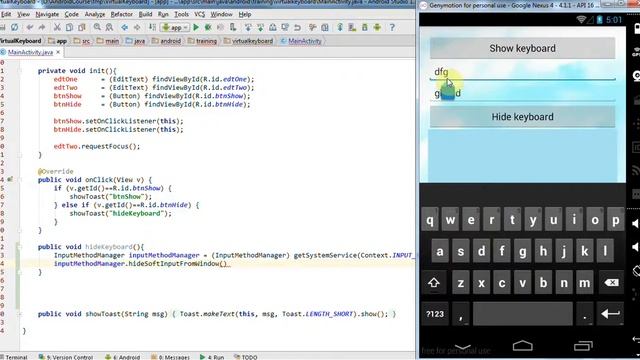The width and height of the screenshot is (640, 360).
Task: Start debugging with the bug icon
Action: [x=208, y=27]
